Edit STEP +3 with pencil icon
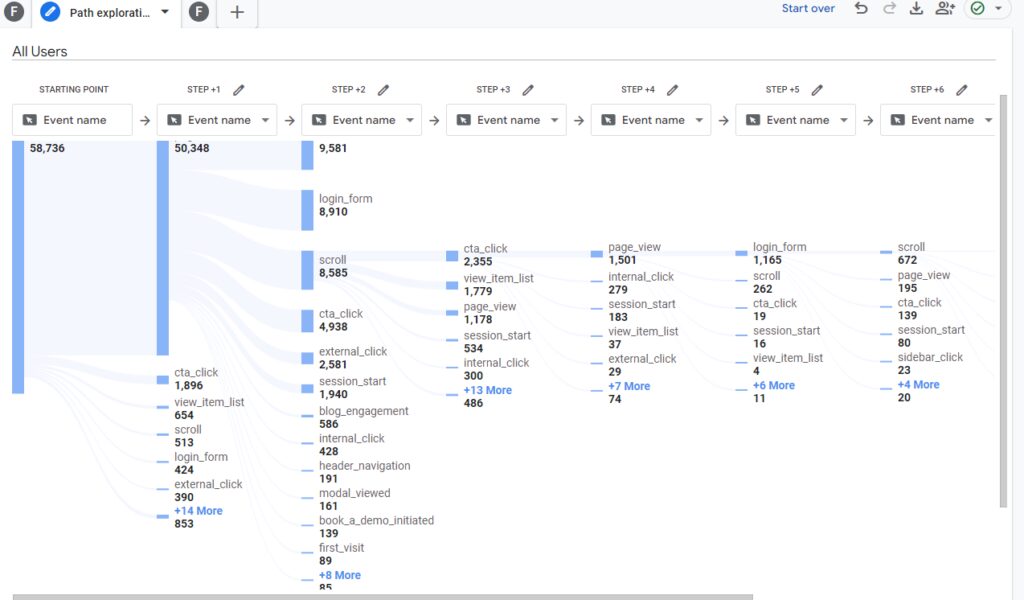 (x=528, y=89)
